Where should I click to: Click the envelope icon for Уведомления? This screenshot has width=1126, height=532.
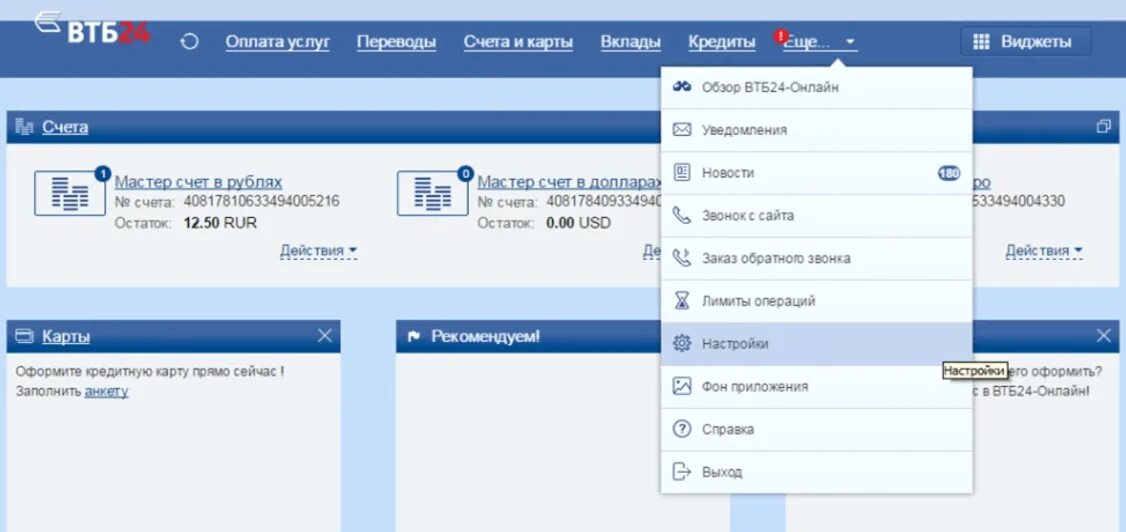(x=681, y=130)
